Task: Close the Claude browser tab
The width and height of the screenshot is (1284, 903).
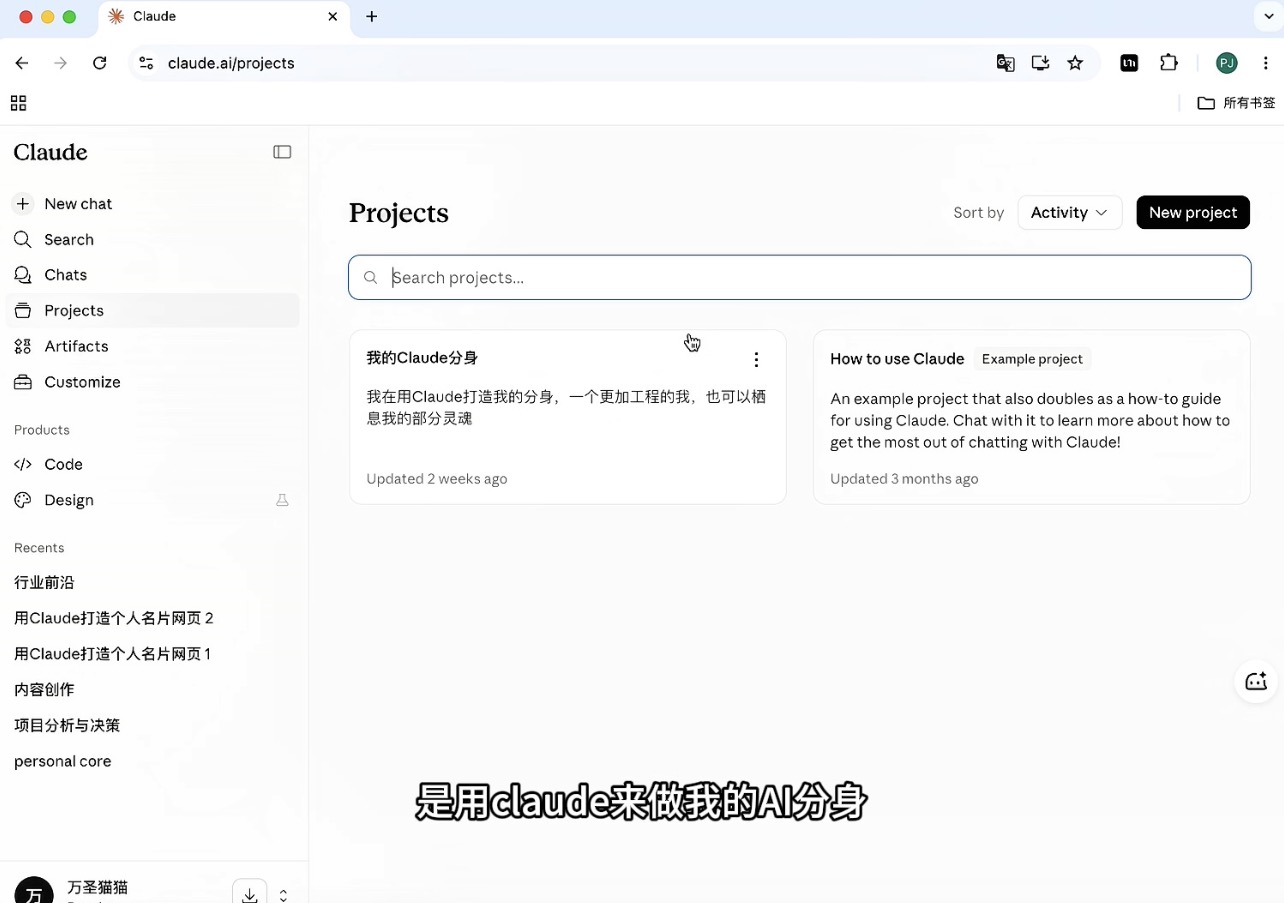Action: click(333, 17)
